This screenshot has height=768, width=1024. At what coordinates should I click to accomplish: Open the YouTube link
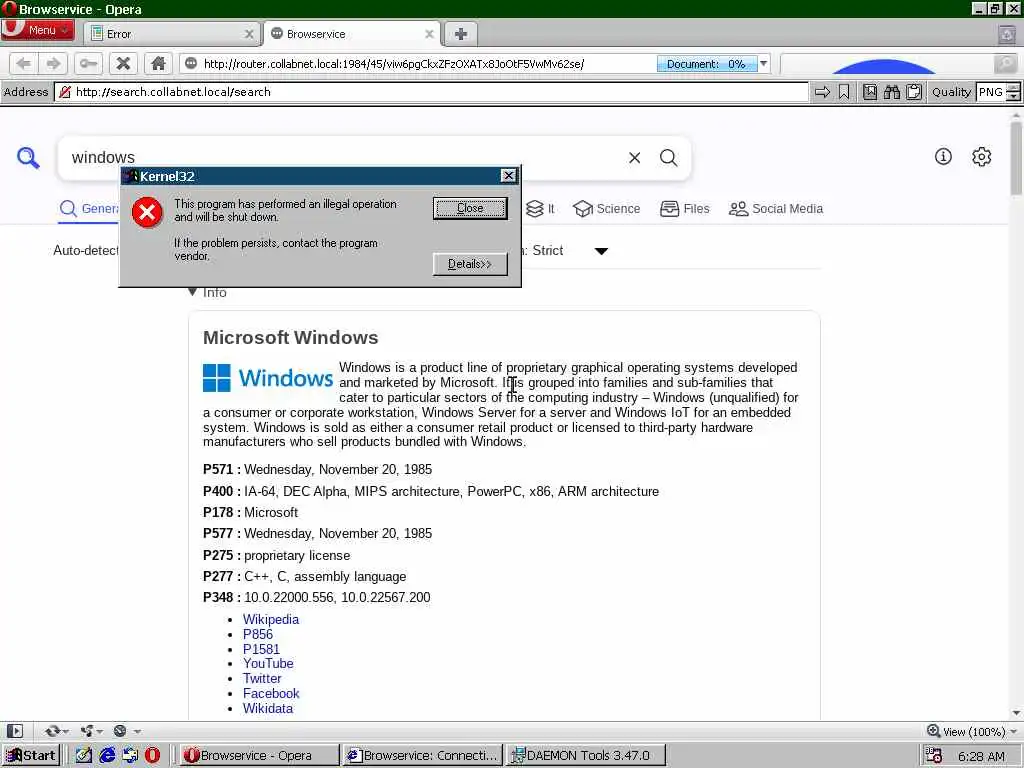[268, 664]
